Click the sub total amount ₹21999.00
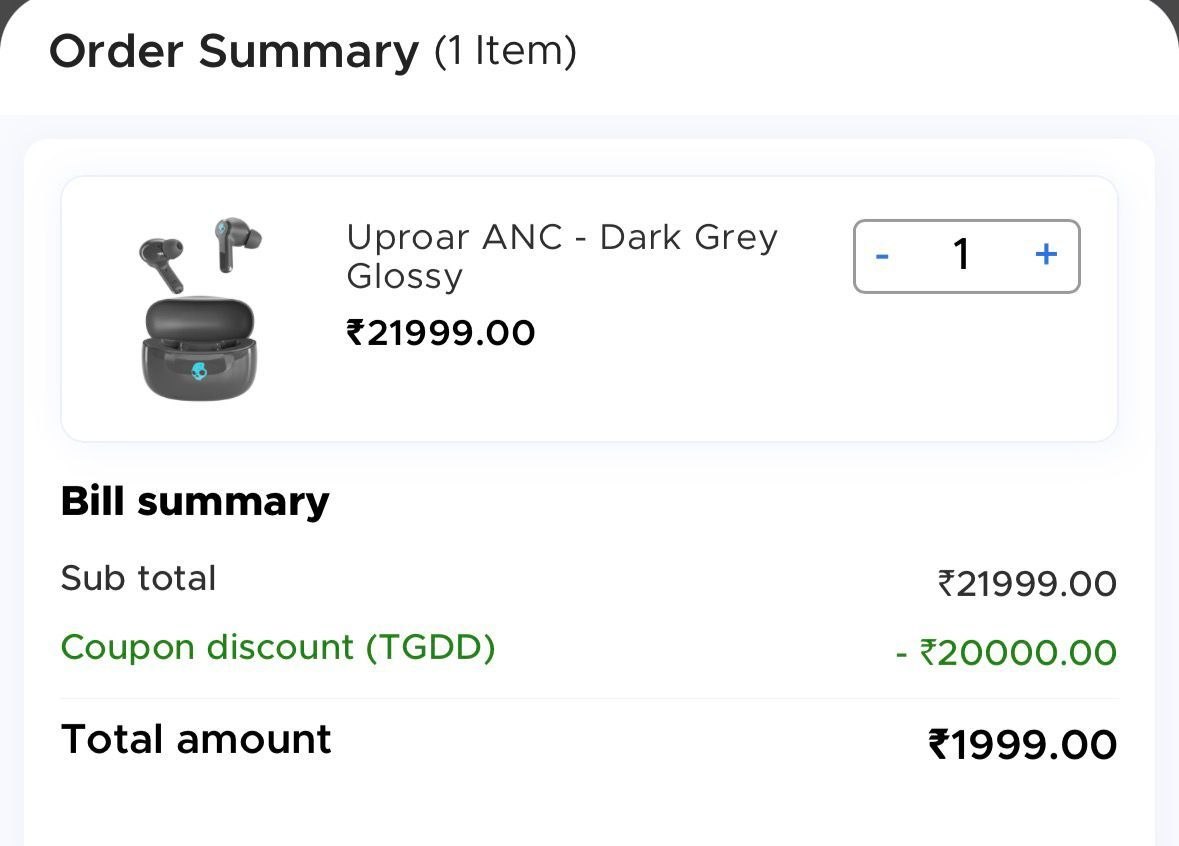Viewport: 1179px width, 846px height. tap(1027, 584)
